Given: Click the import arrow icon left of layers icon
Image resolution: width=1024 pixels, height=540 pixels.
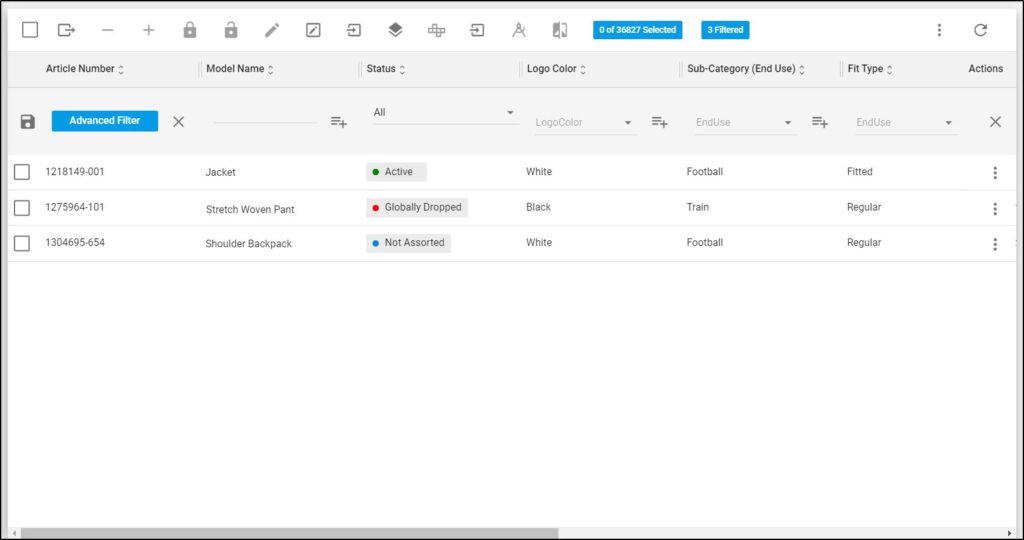Looking at the screenshot, I should tap(354, 30).
